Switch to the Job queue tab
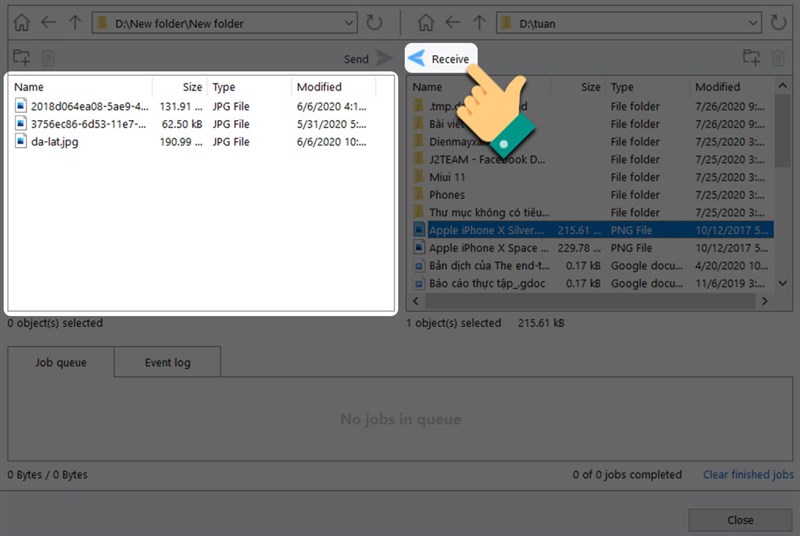Viewport: 800px width, 536px height. coord(61,362)
